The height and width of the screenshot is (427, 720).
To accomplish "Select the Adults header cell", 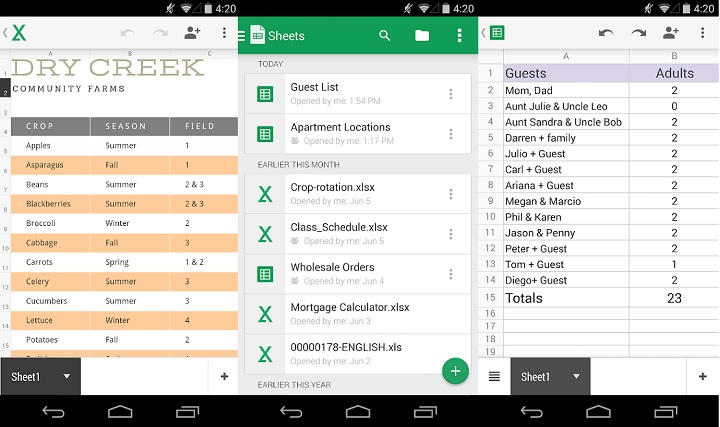I will [x=674, y=73].
